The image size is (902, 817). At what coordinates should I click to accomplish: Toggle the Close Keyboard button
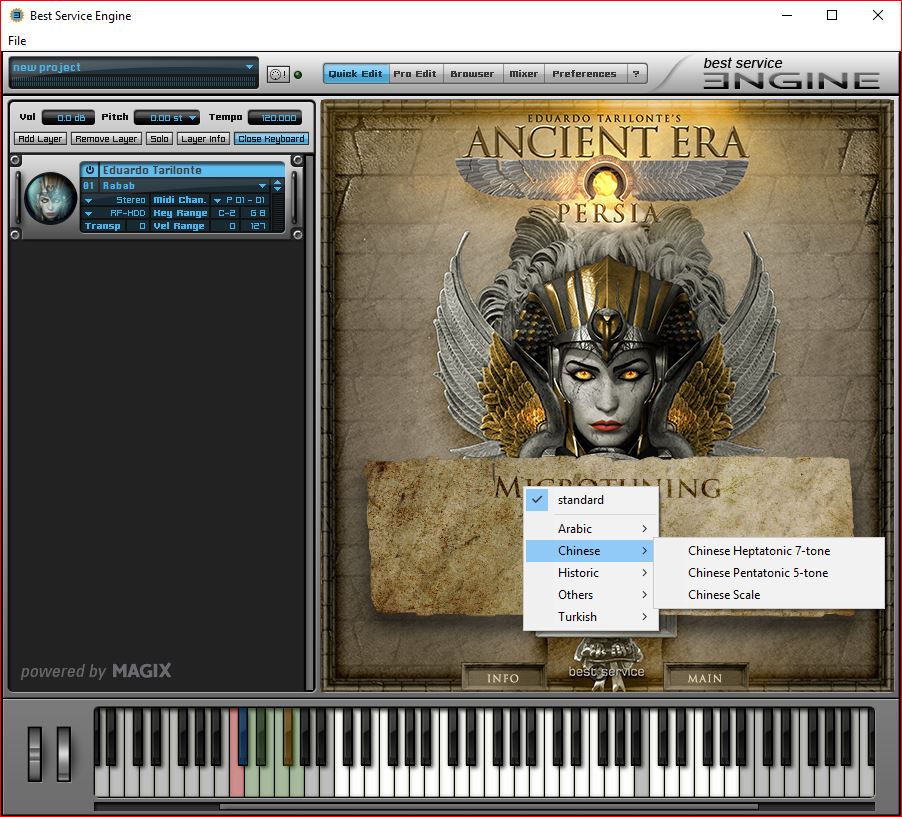tap(271, 139)
